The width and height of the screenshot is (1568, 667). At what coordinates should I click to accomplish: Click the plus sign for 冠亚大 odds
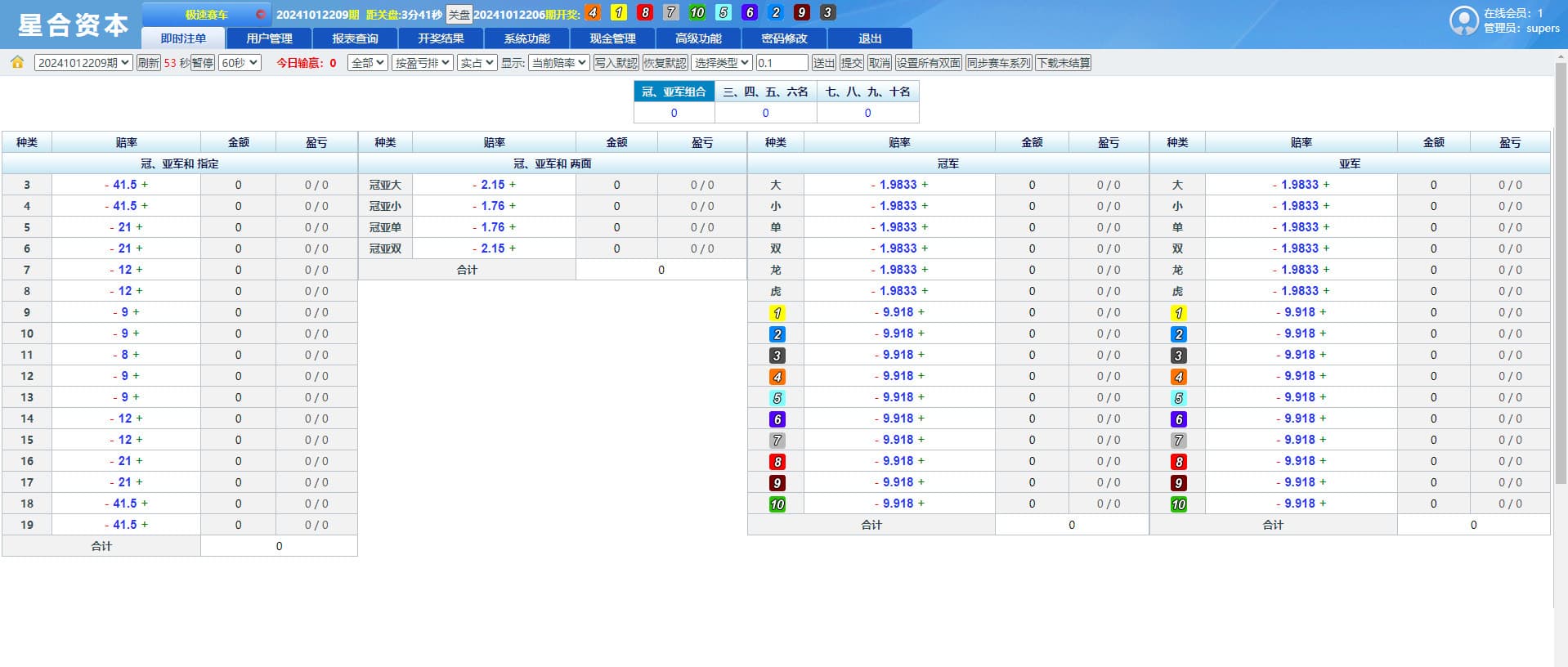513,185
